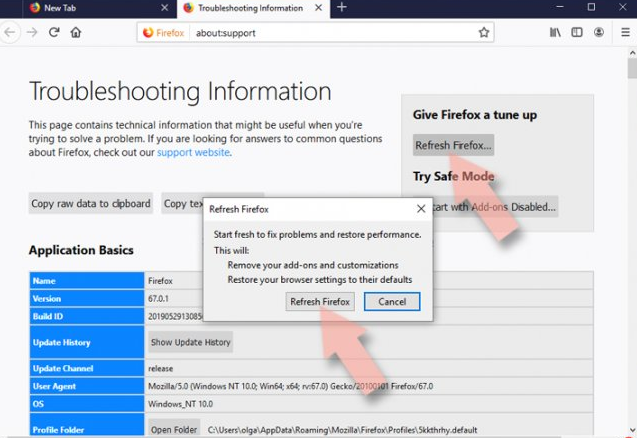This screenshot has width=638, height=438.
Task: Click Show Update History button
Action: [190, 342]
